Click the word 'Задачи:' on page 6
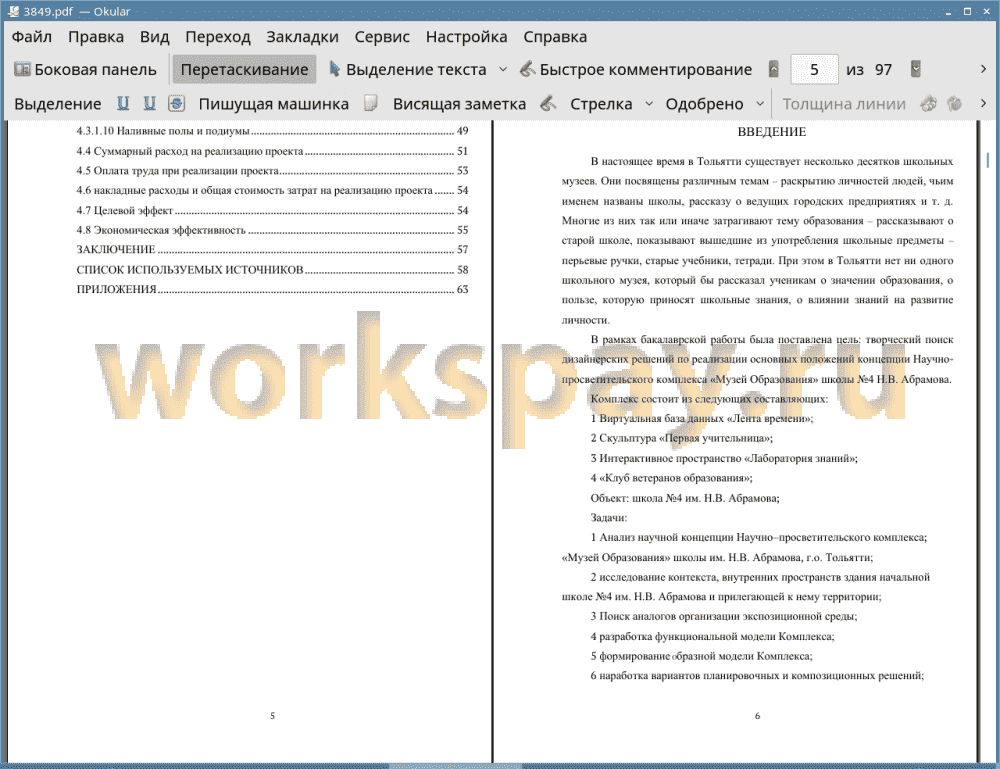This screenshot has height=769, width=1000. coord(608,518)
